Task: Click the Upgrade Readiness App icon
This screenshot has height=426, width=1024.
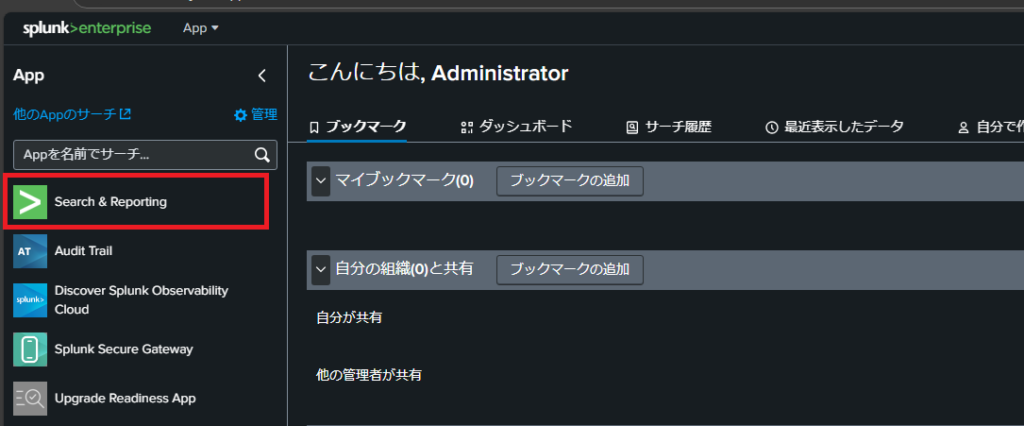Action: tap(31, 398)
